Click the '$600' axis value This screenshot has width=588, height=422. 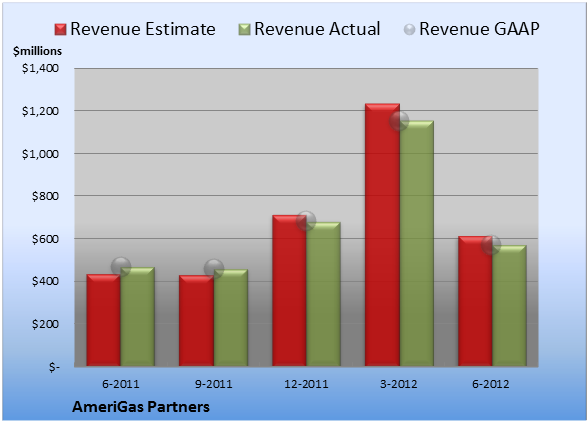(45, 239)
